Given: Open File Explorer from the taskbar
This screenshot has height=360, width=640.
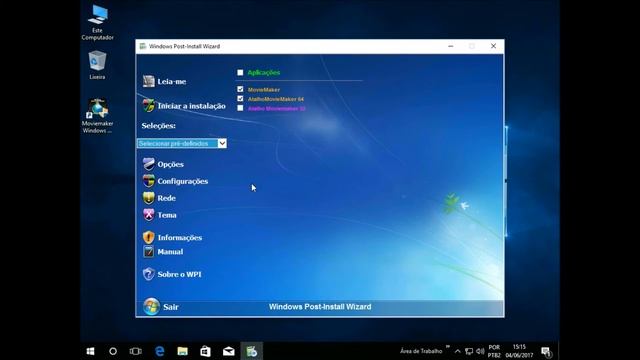Looking at the screenshot, I should click(182, 351).
